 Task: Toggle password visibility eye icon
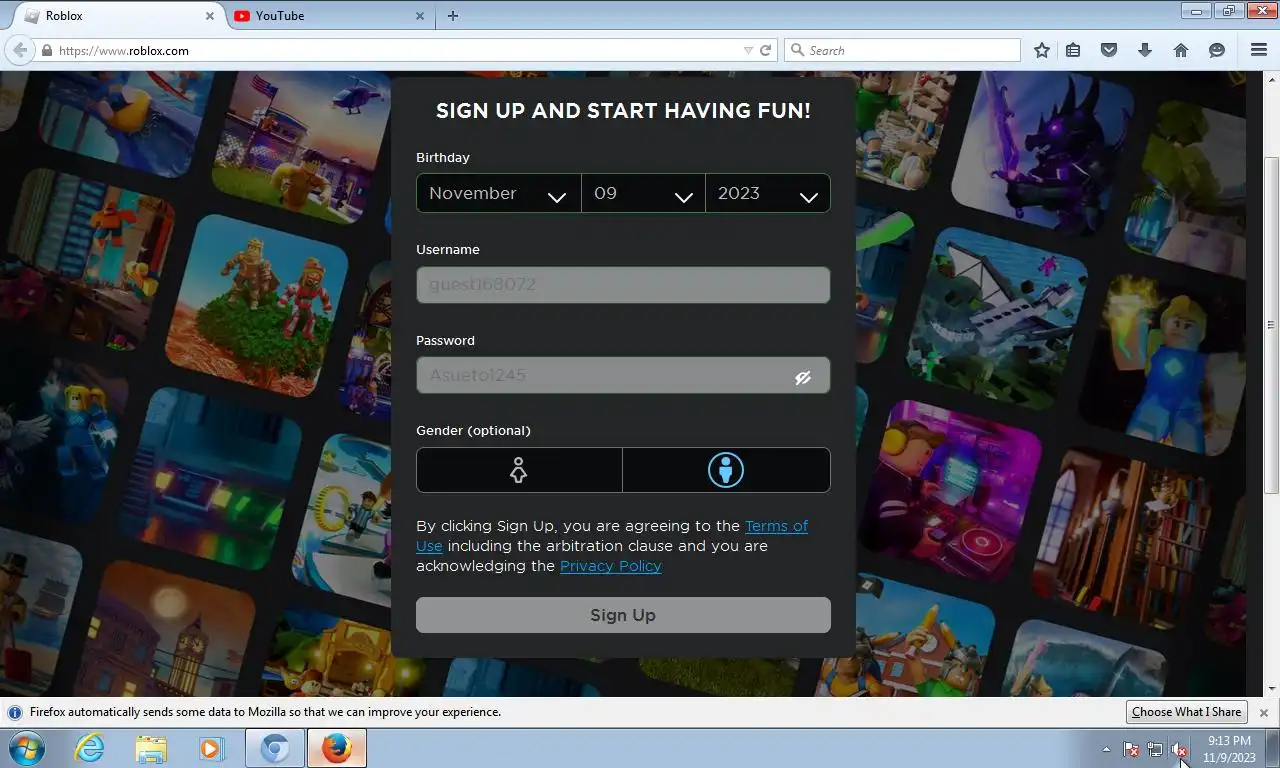[802, 377]
